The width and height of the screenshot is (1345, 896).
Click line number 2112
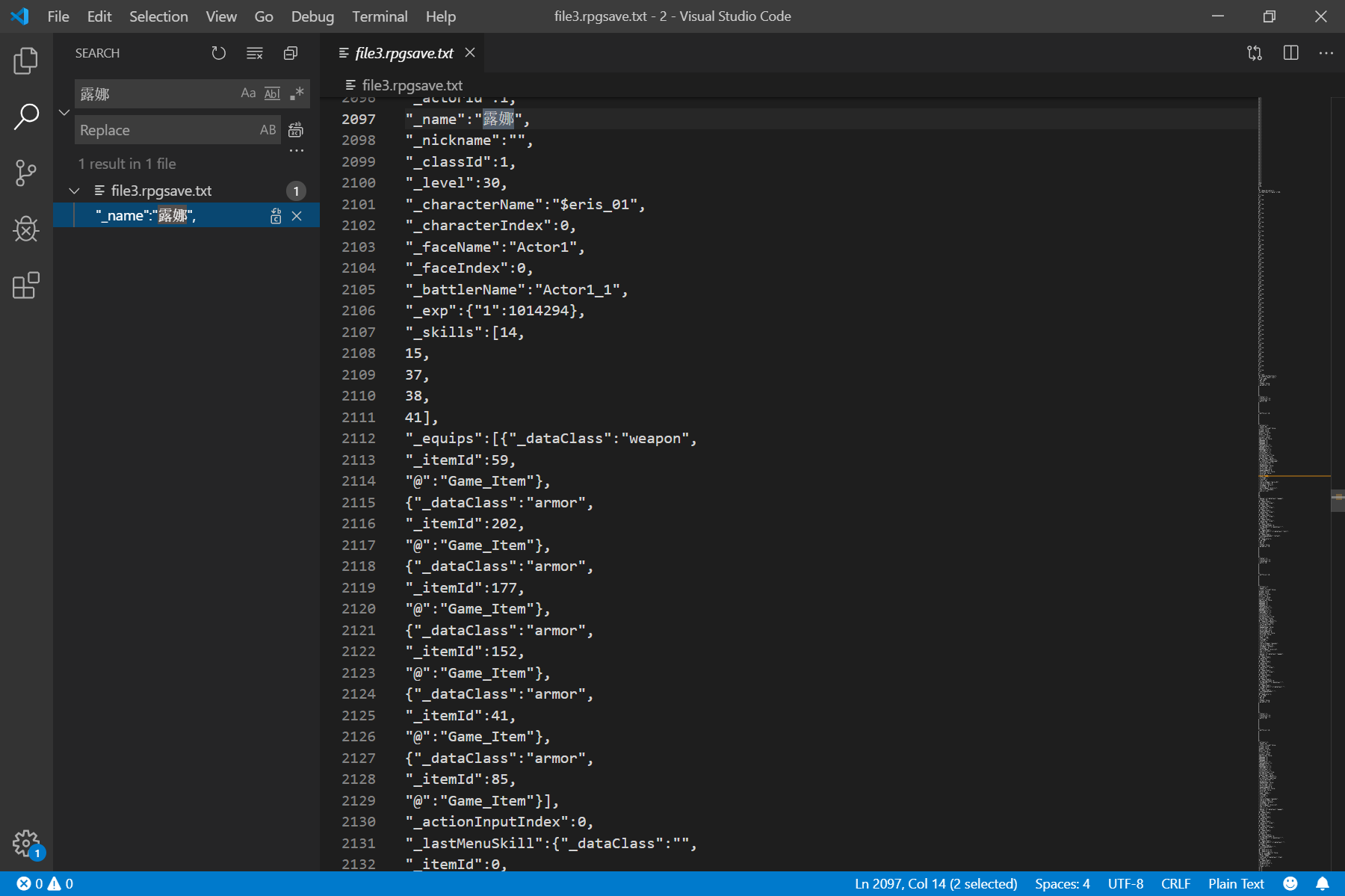point(359,439)
